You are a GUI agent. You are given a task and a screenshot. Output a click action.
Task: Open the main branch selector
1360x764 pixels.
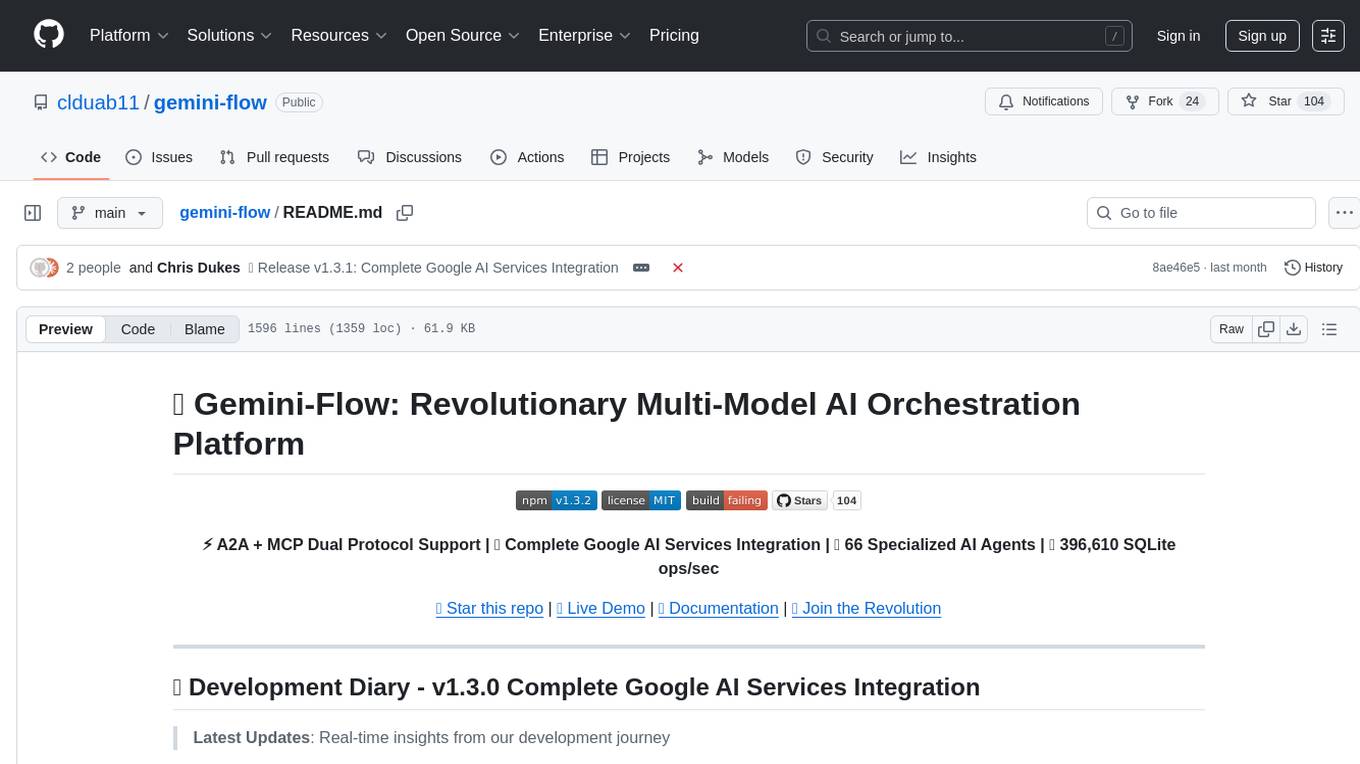(109, 213)
